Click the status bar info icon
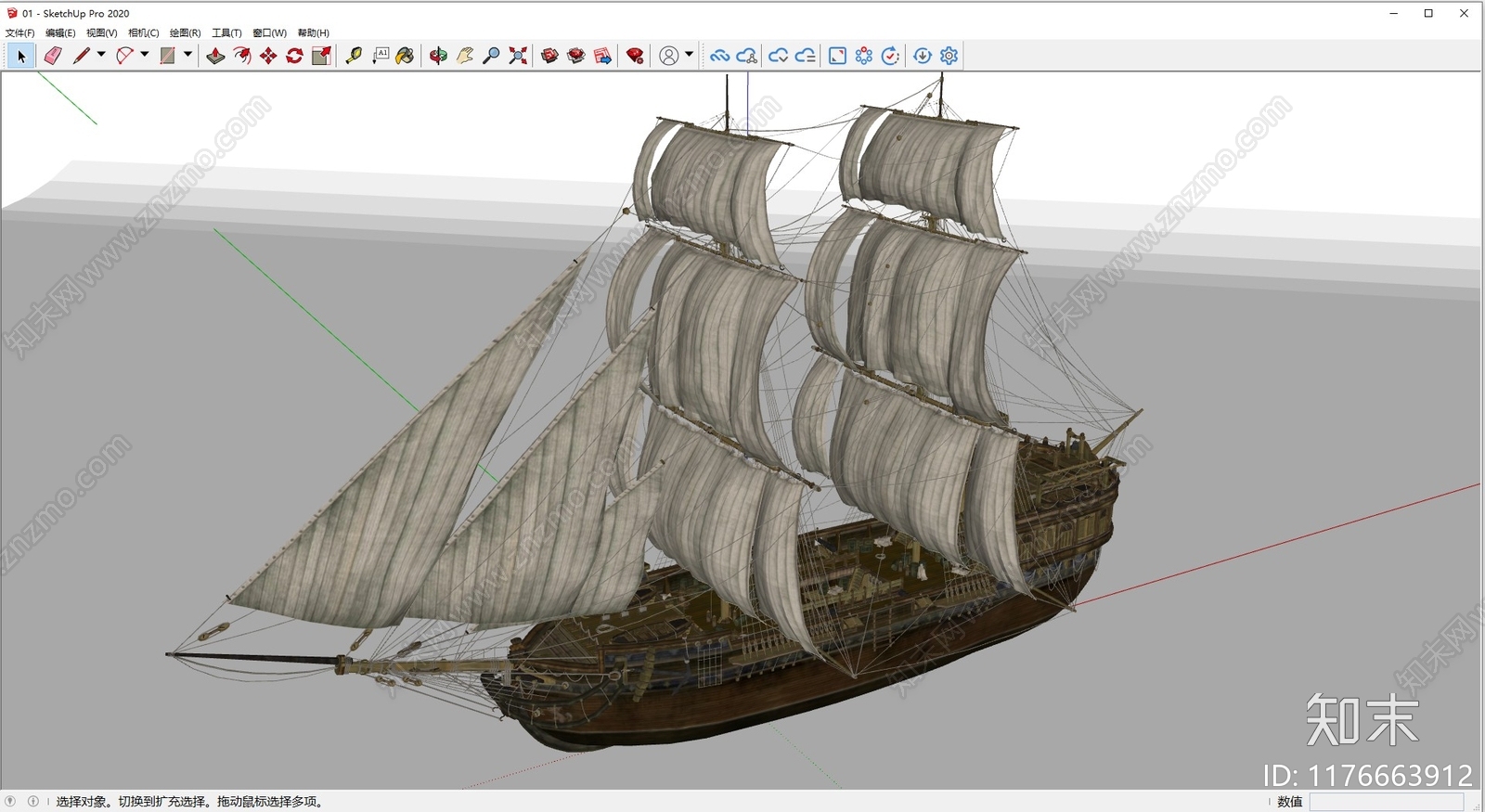 (33, 801)
